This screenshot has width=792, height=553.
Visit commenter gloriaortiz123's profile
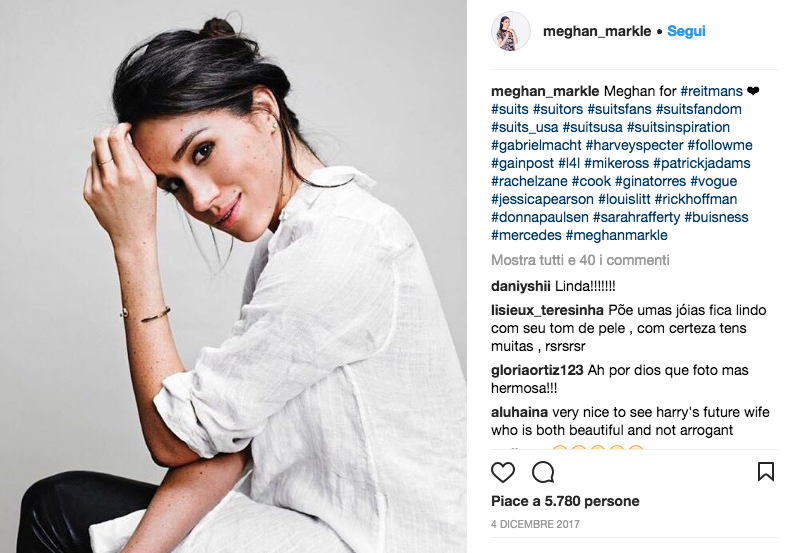point(537,370)
